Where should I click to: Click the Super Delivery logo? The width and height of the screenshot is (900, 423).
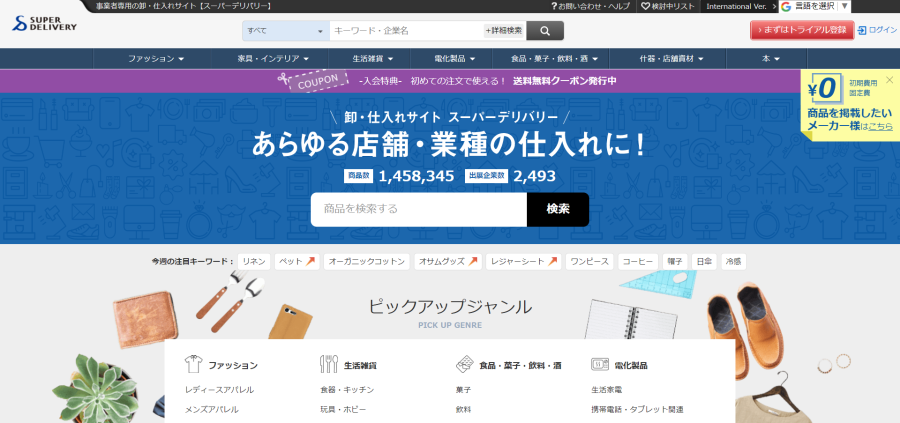44,24
